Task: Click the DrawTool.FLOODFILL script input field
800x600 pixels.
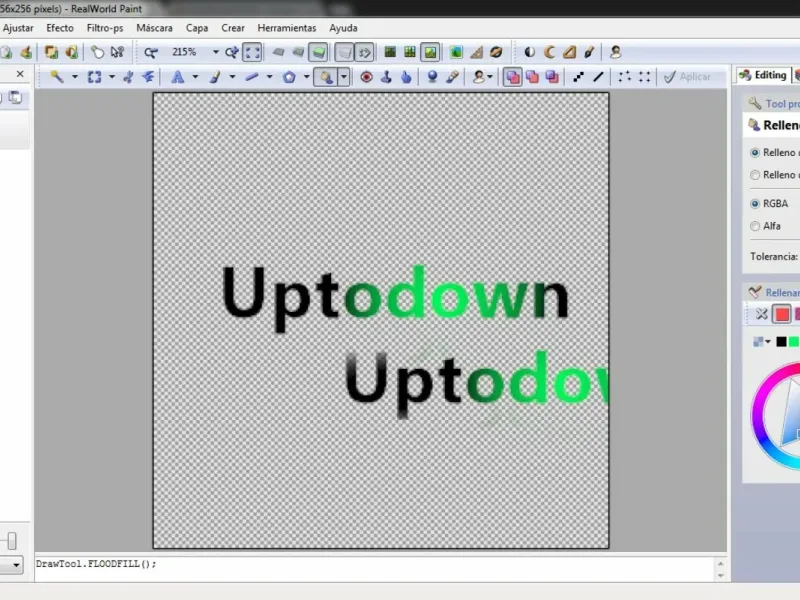Action: coord(377,569)
